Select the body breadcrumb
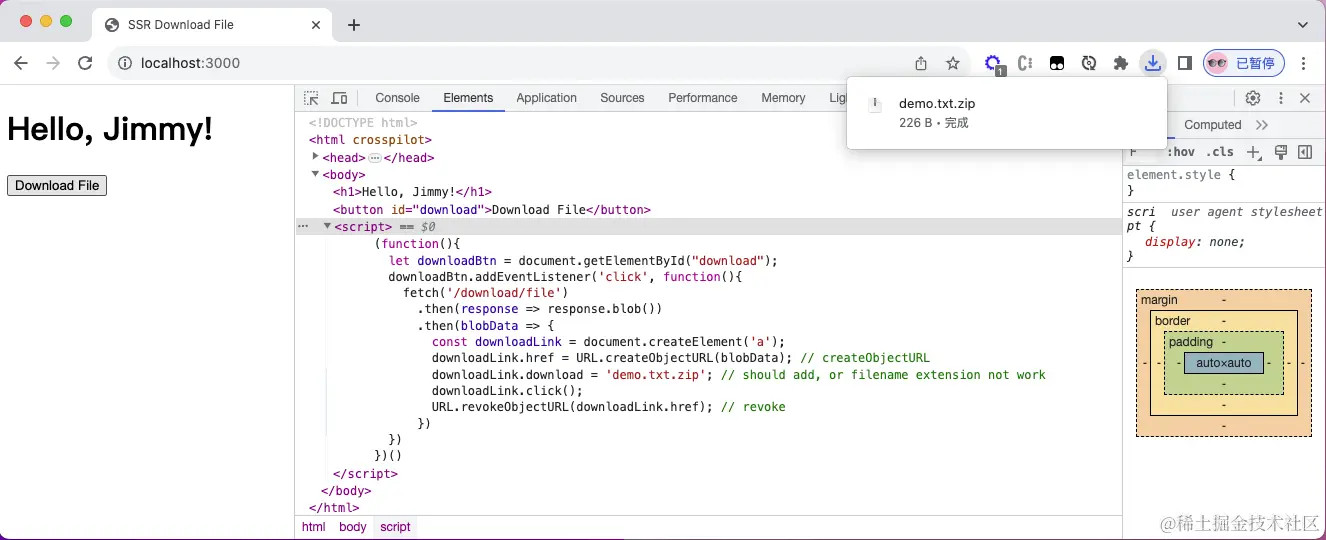Image resolution: width=1326 pixels, height=540 pixels. pyautogui.click(x=353, y=527)
